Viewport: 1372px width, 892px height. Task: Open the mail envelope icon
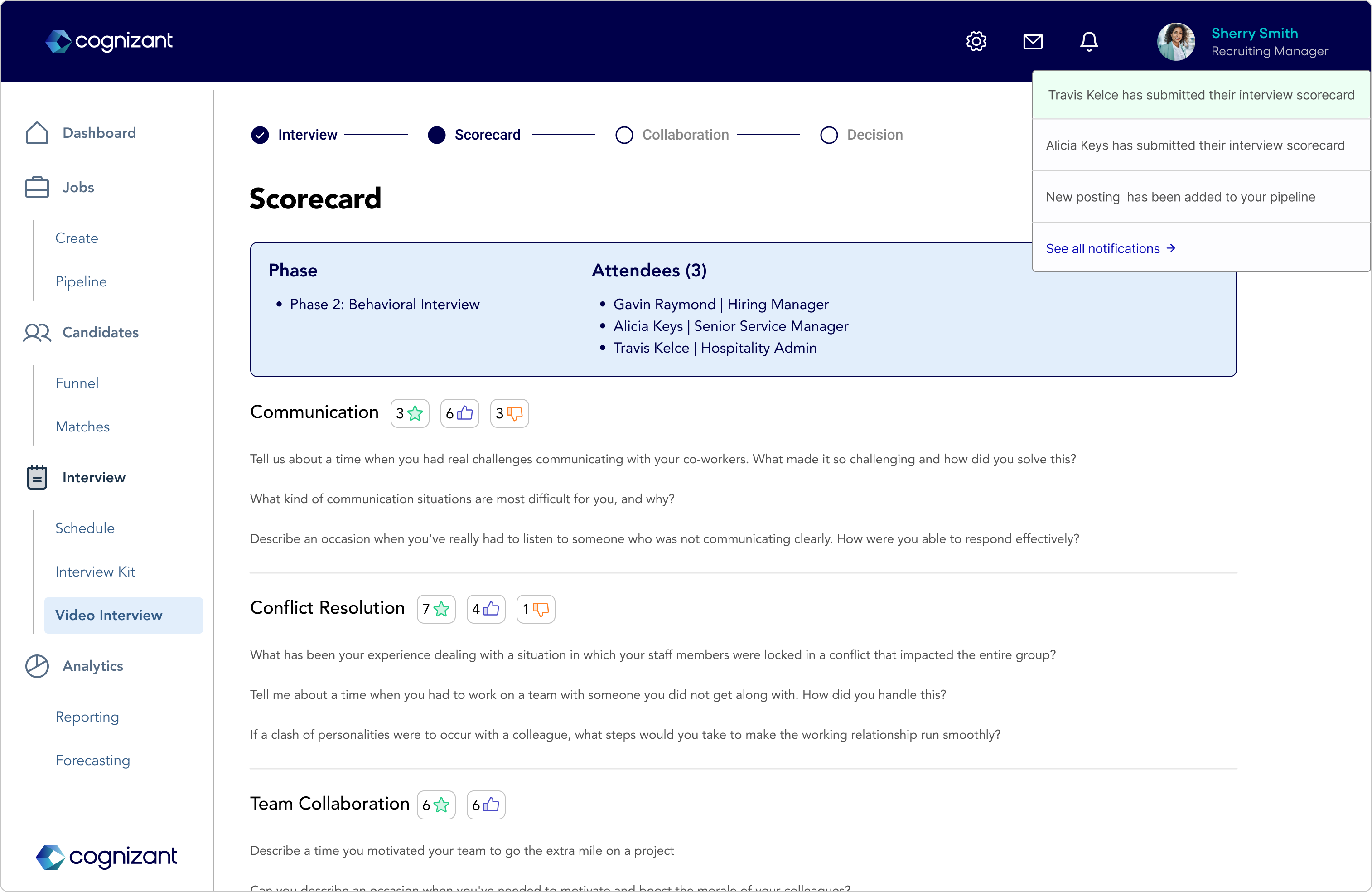point(1033,41)
